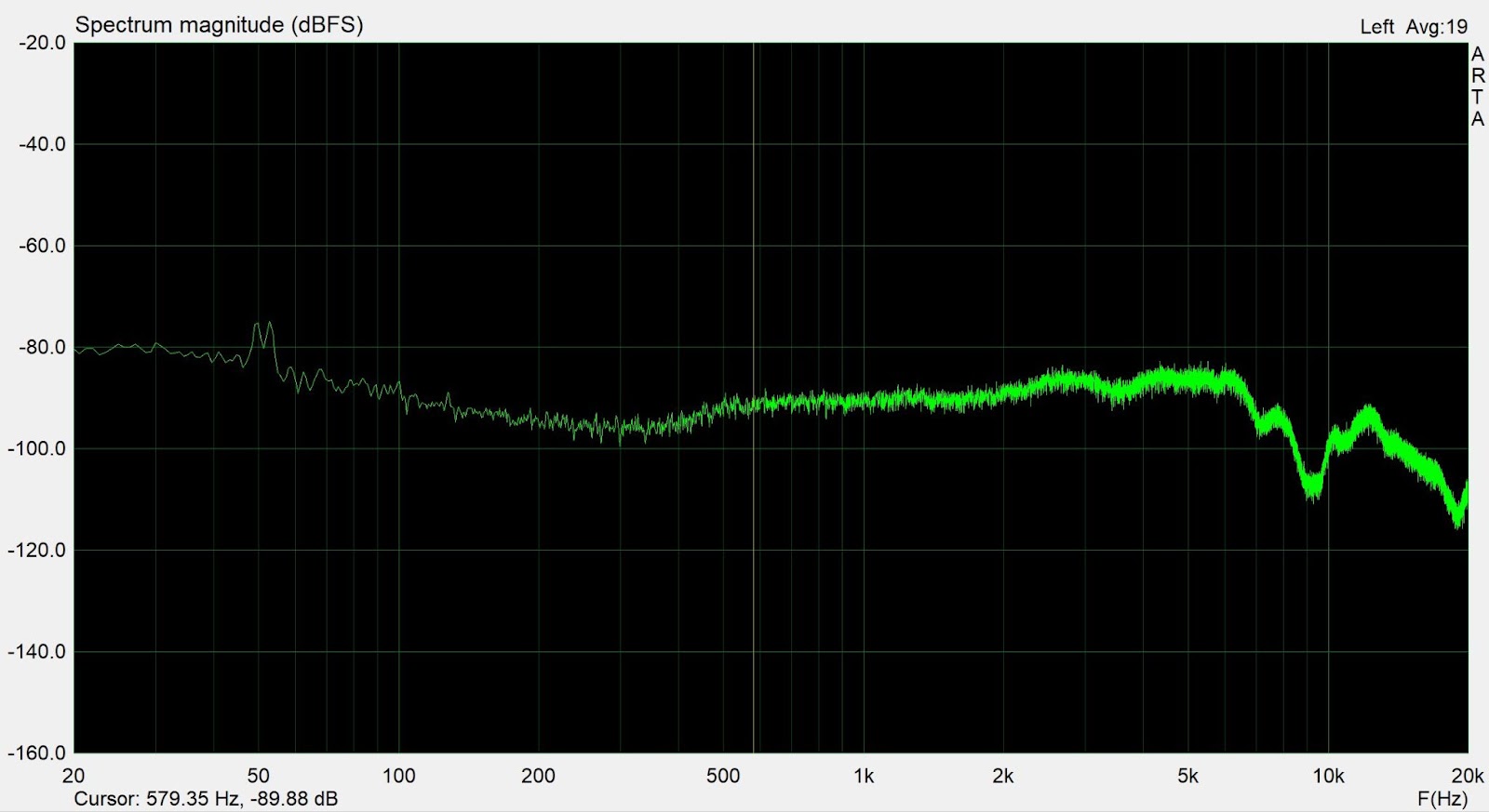Screen dimensions: 1489x812
Task: Click the 'Spectrum magnitude (dBFS)' title
Action: [x=219, y=25]
